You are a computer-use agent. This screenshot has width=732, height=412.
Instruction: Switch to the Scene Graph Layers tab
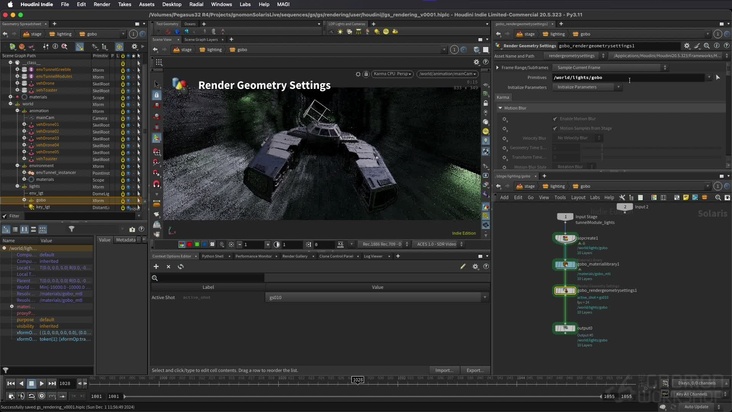pos(201,40)
